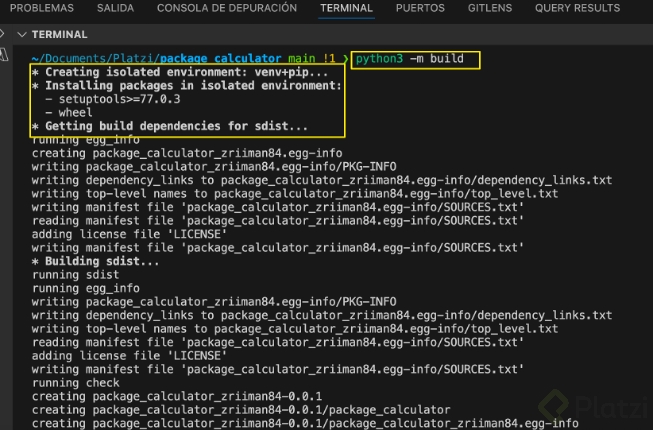Open the PROBLEMAS tab
The height and width of the screenshot is (430, 654).
tap(42, 8)
